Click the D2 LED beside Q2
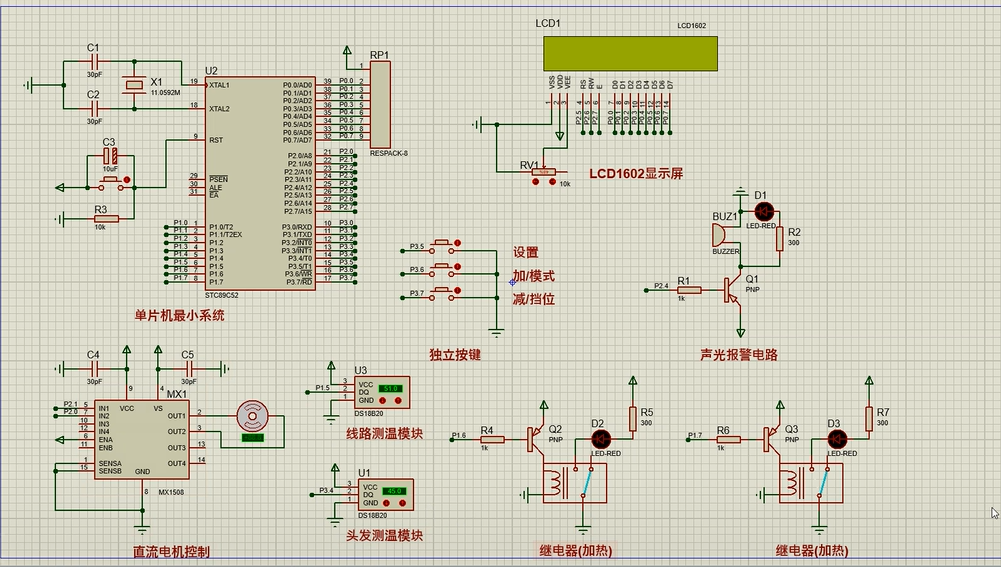This screenshot has width=1001, height=567. tap(601, 438)
